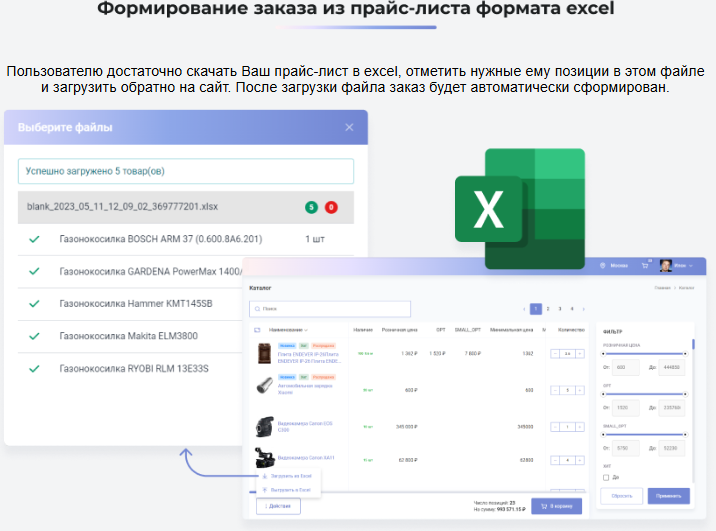Open the shopping cart icon in header
The height and width of the screenshot is (531, 716).
point(646,266)
